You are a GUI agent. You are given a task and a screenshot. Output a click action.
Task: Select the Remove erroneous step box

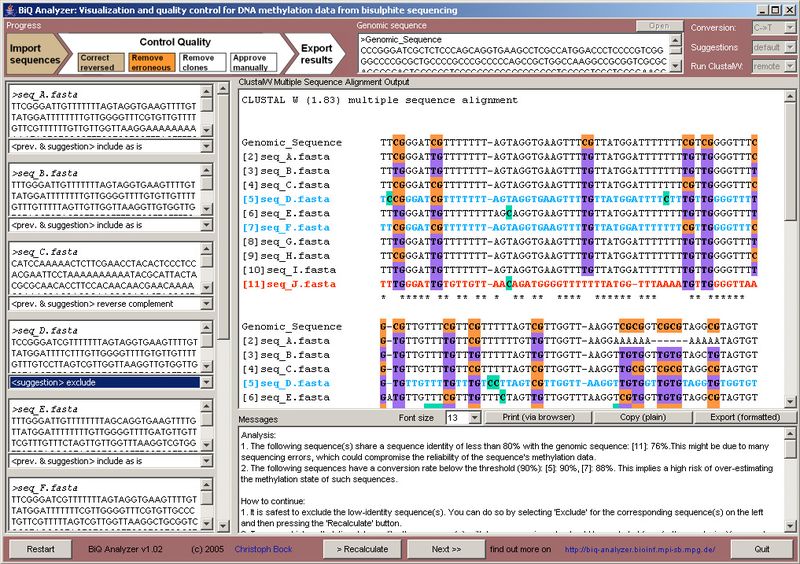(149, 63)
